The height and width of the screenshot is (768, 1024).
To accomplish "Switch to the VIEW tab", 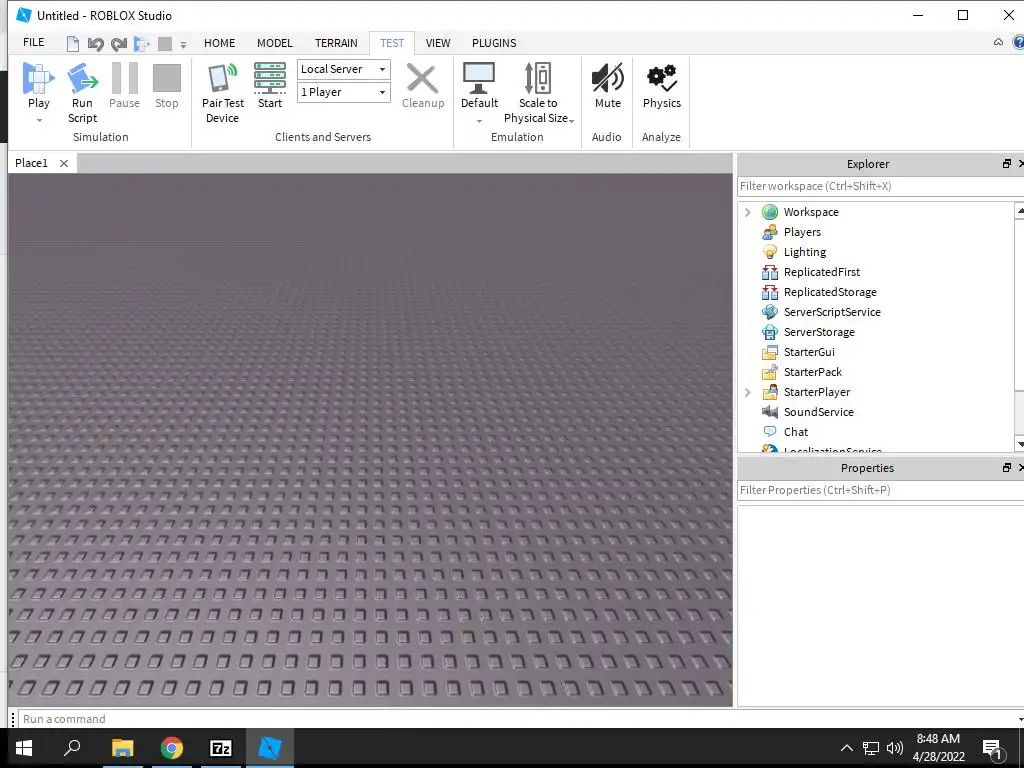I will tap(438, 43).
